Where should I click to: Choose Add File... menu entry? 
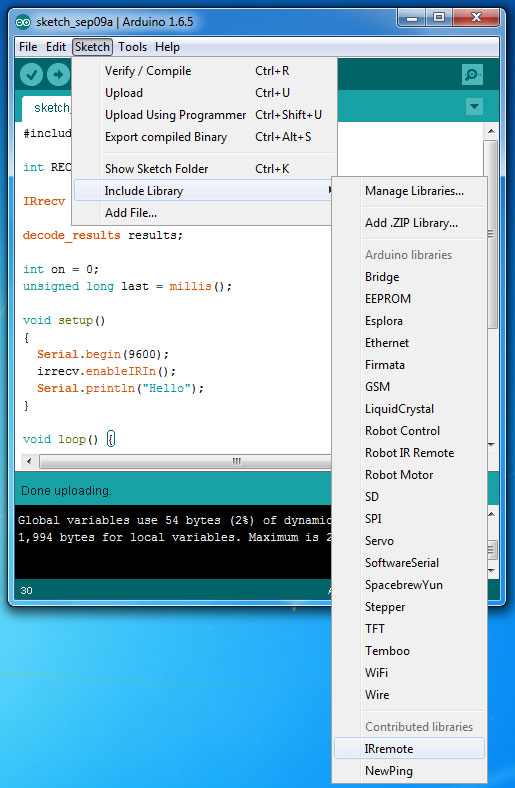coord(204,213)
